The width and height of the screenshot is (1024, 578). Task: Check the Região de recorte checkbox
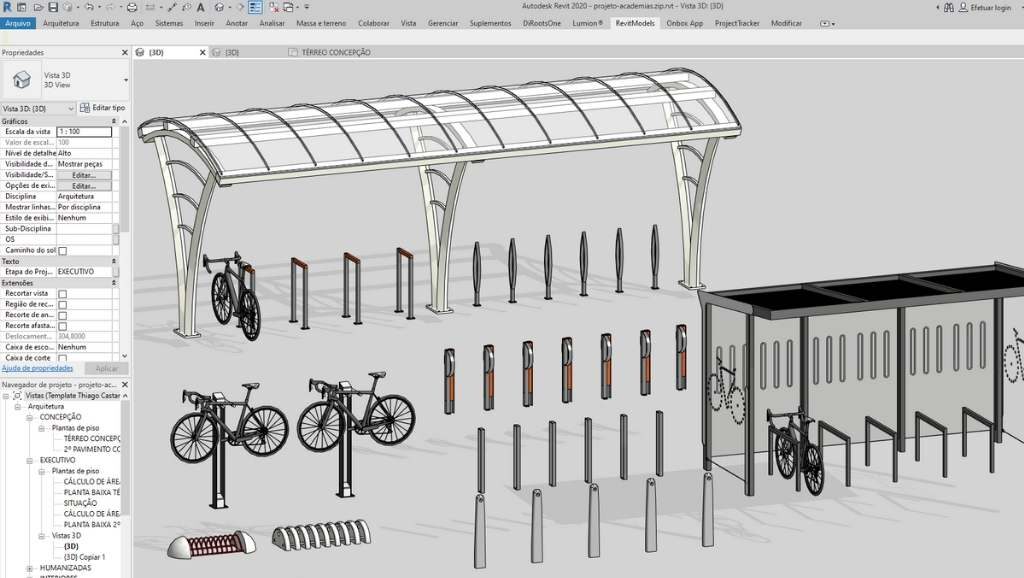pyautogui.click(x=62, y=304)
